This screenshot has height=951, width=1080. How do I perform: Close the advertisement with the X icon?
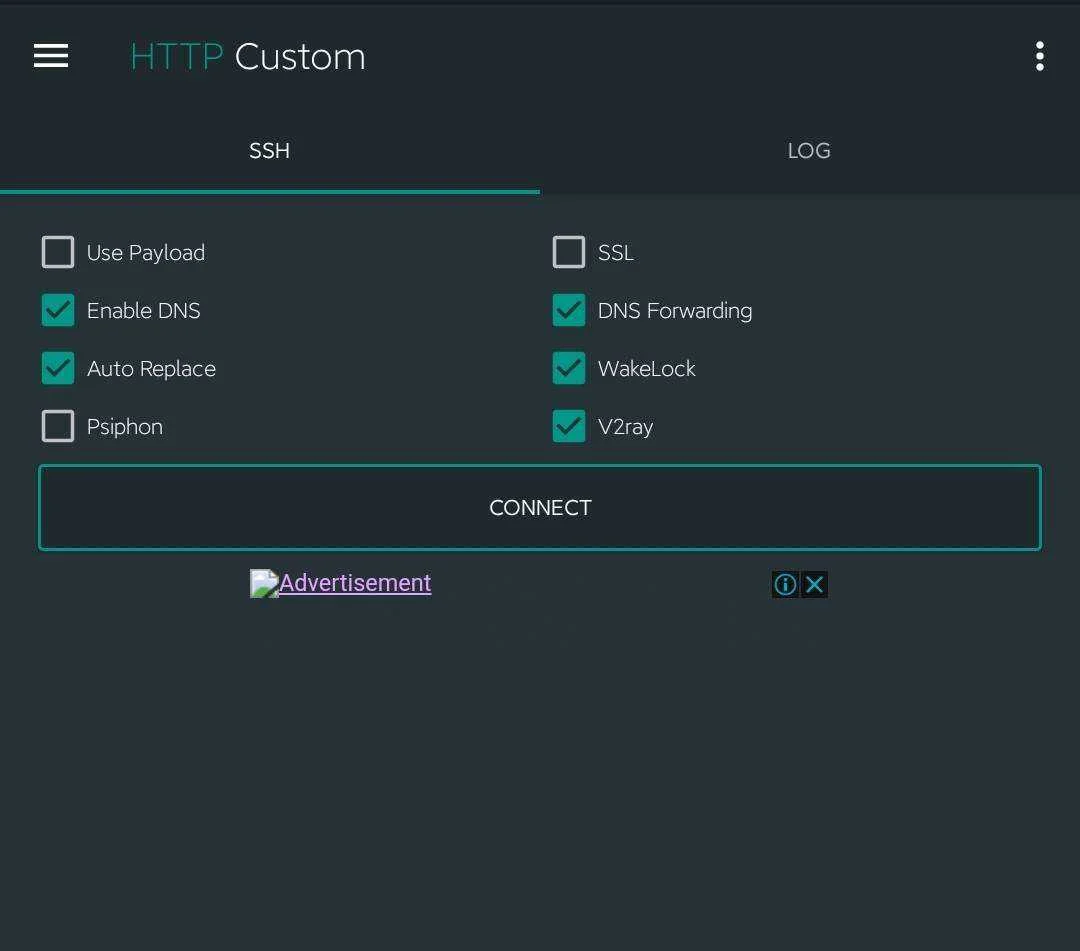[x=814, y=585]
